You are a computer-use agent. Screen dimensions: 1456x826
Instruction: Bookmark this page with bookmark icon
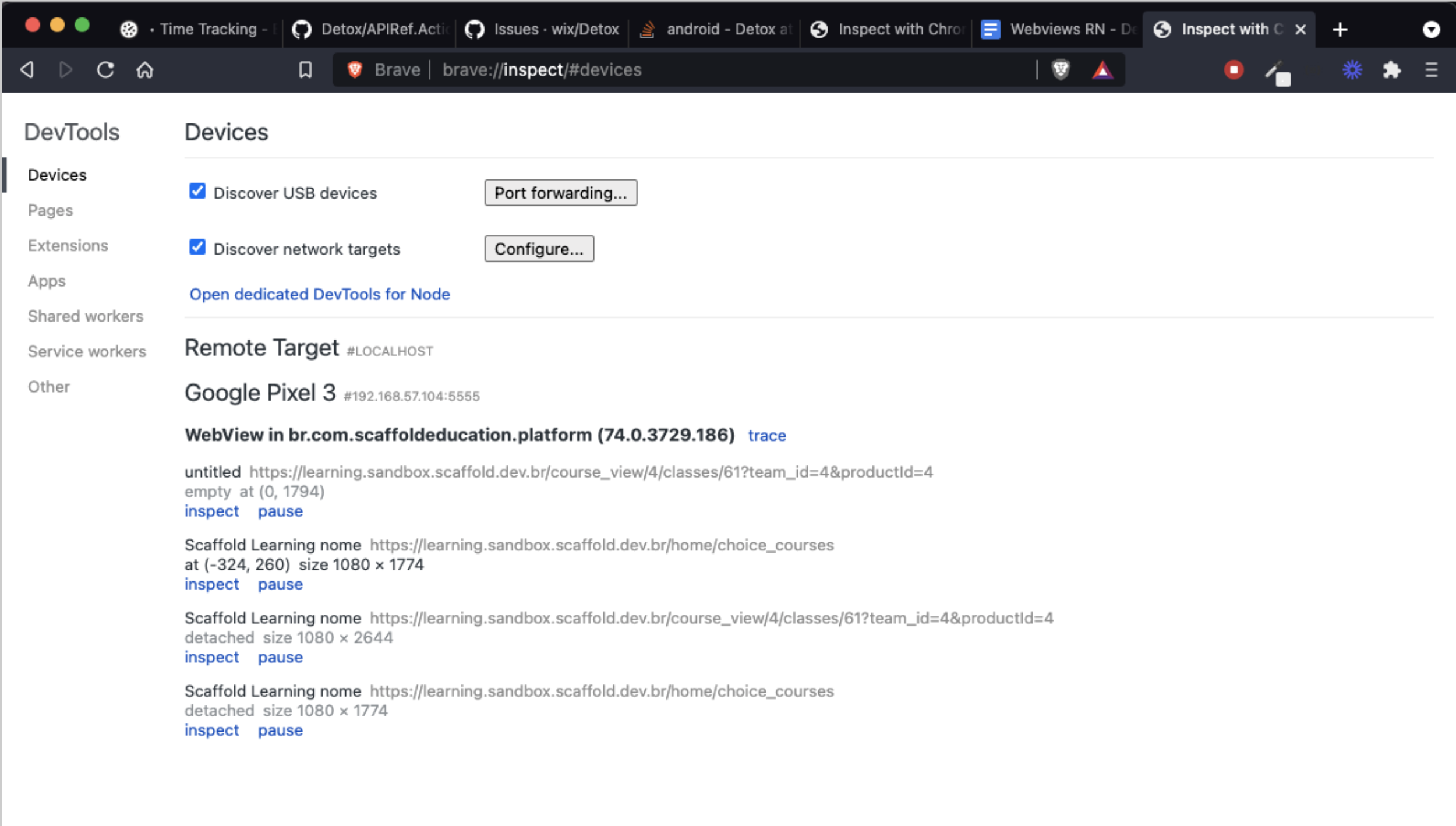pyautogui.click(x=305, y=70)
